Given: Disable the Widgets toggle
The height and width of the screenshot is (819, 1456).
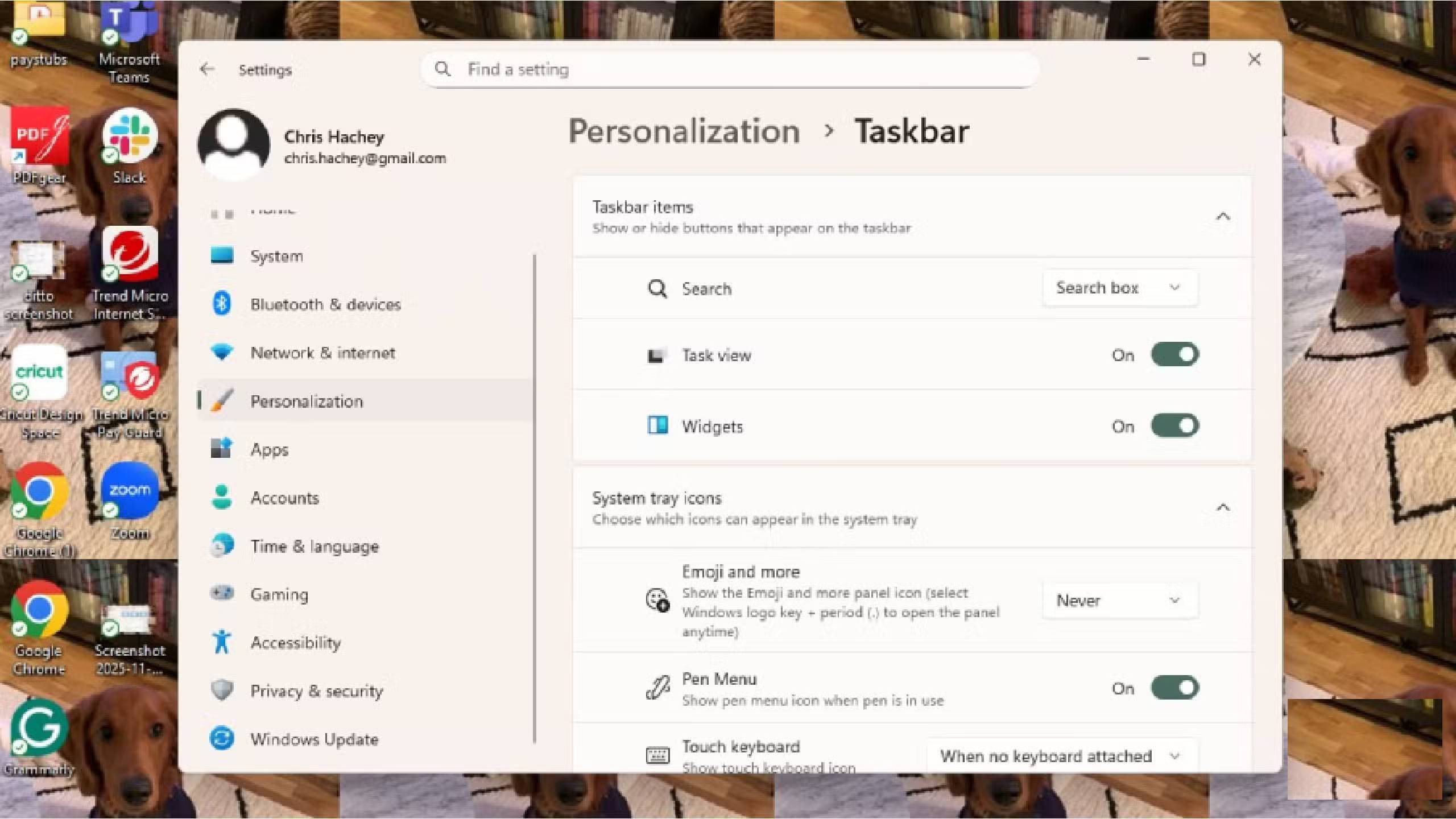Looking at the screenshot, I should 1174,425.
